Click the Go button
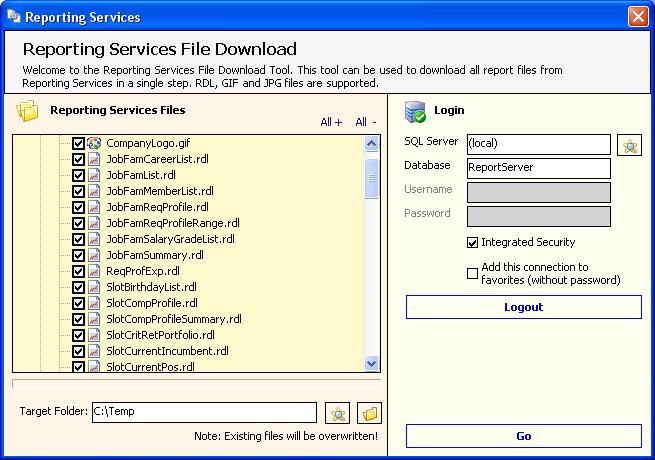This screenshot has width=655, height=460. [524, 436]
